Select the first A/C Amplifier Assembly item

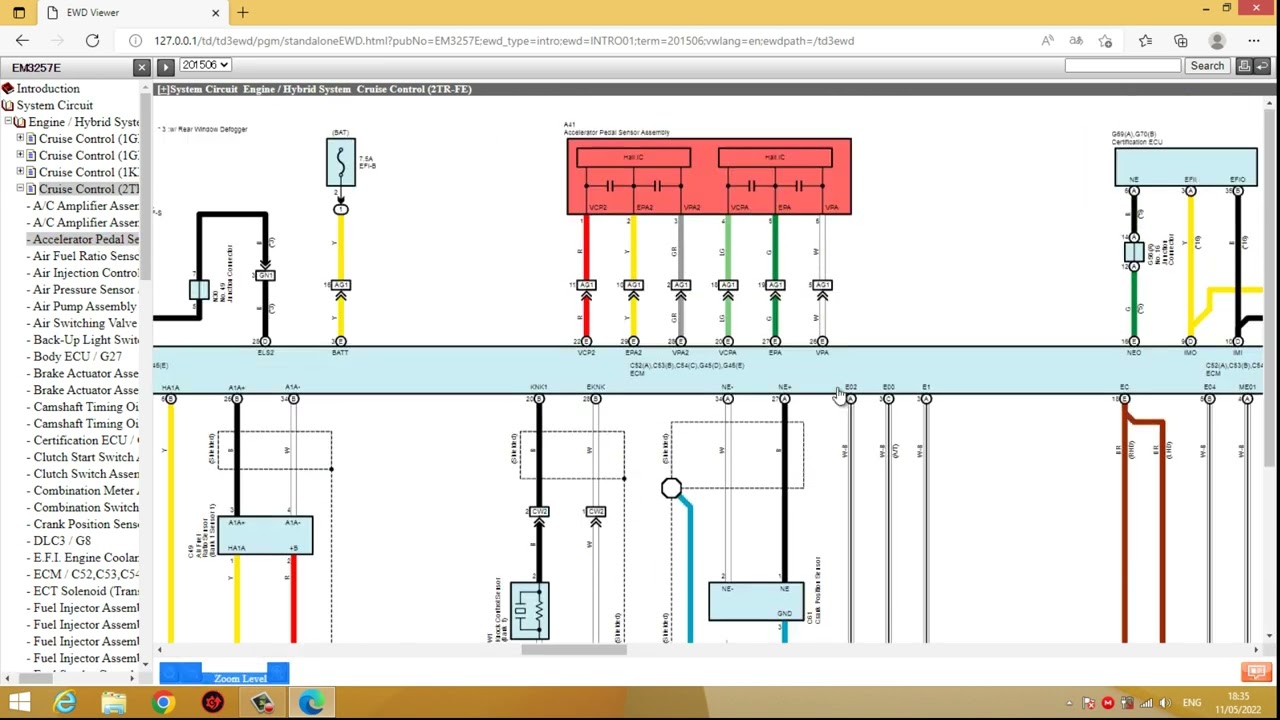[85, 206]
